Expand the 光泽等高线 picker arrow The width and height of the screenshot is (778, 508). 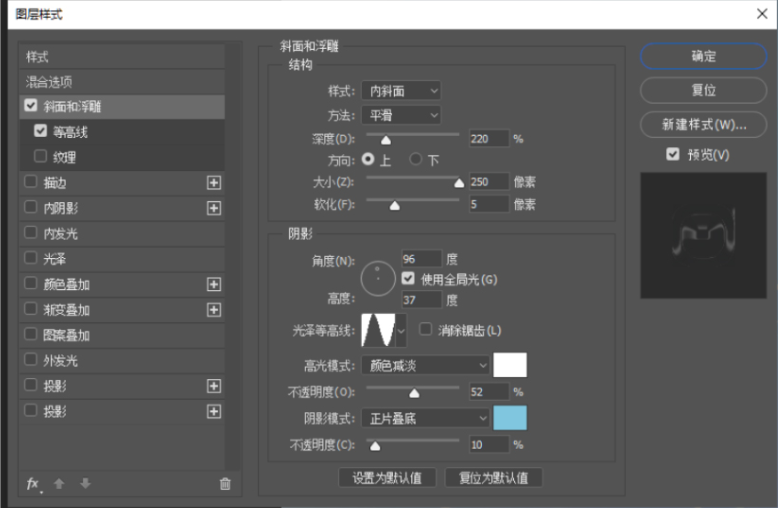point(401,331)
